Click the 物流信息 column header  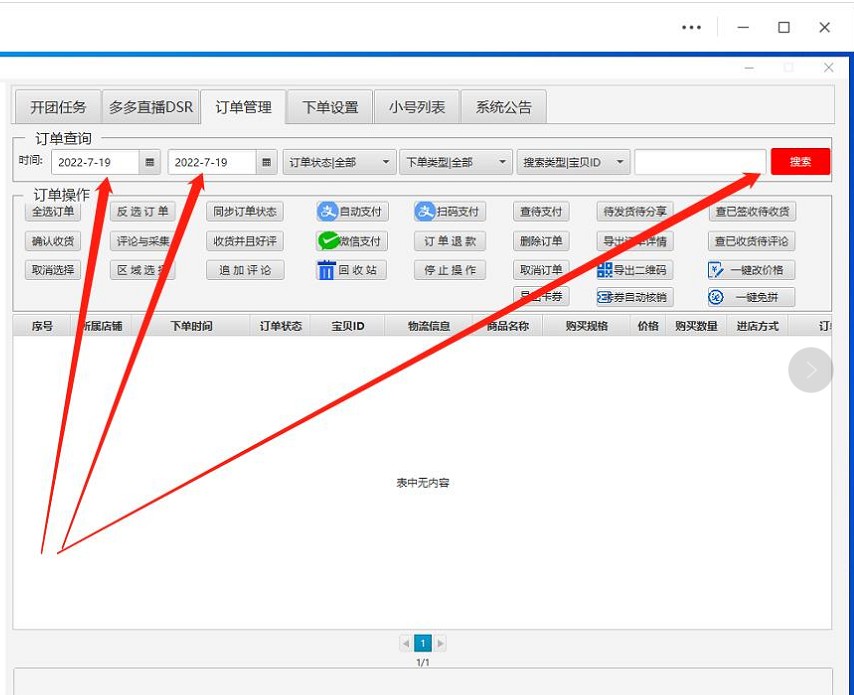429,326
